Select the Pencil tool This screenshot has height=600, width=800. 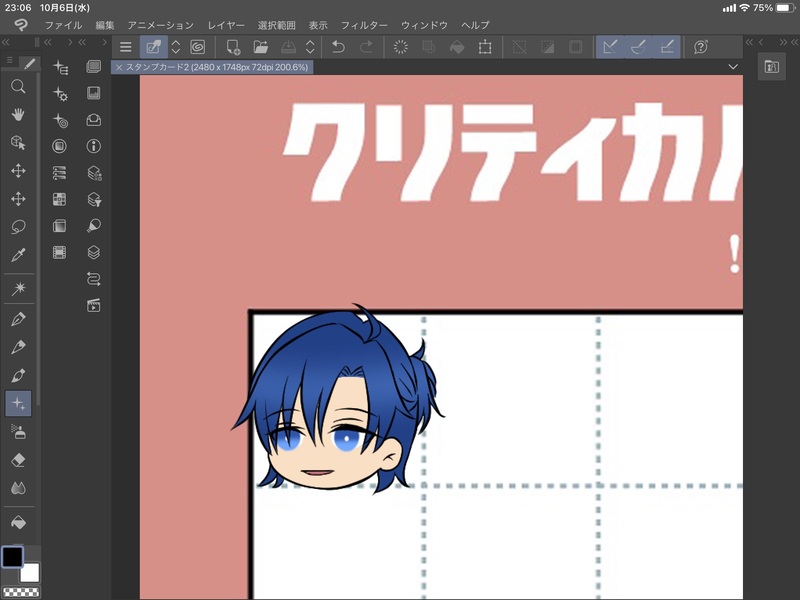[18, 347]
